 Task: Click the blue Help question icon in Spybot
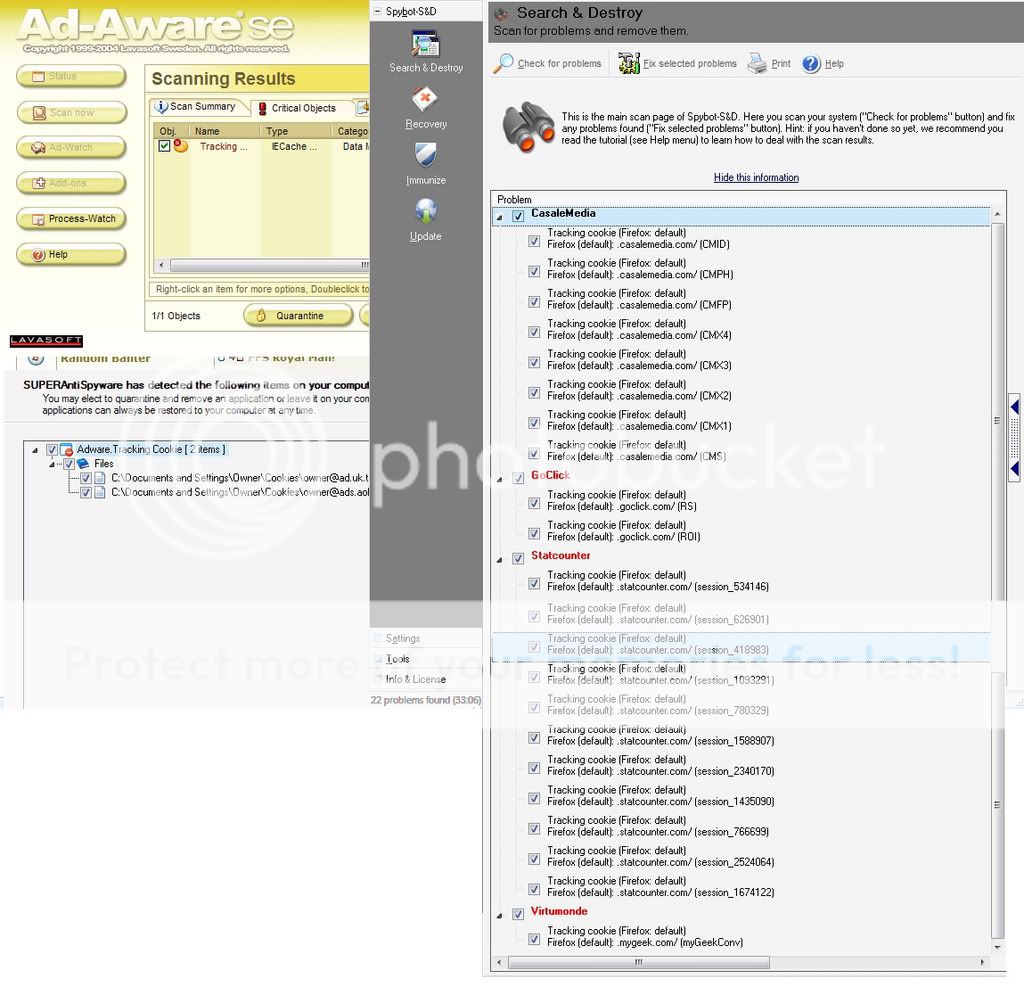[810, 63]
